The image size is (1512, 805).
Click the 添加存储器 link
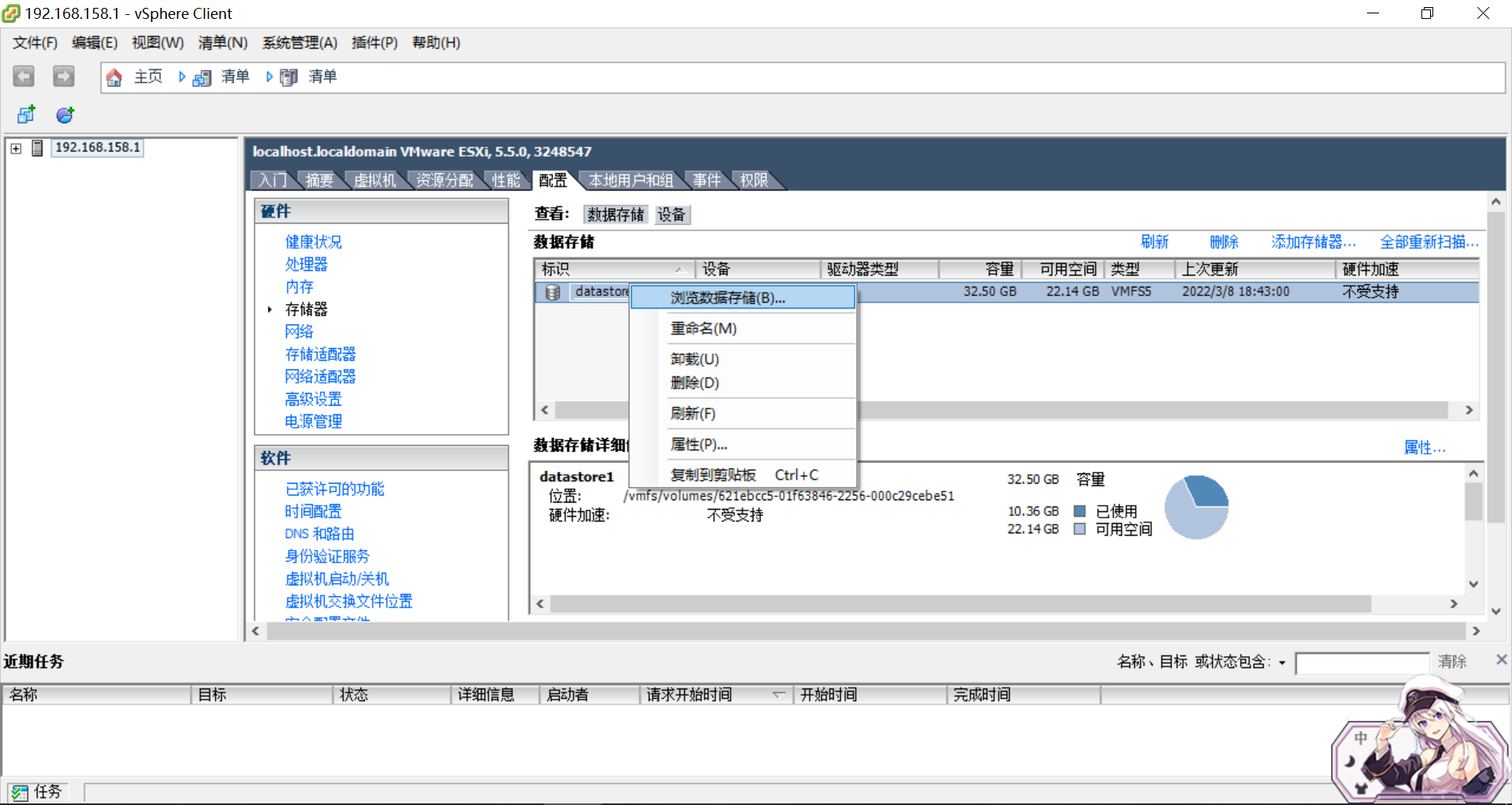[x=1312, y=242]
